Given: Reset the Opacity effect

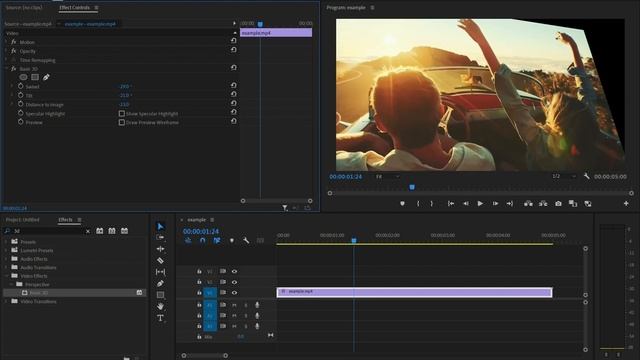Looking at the screenshot, I should 233,50.
